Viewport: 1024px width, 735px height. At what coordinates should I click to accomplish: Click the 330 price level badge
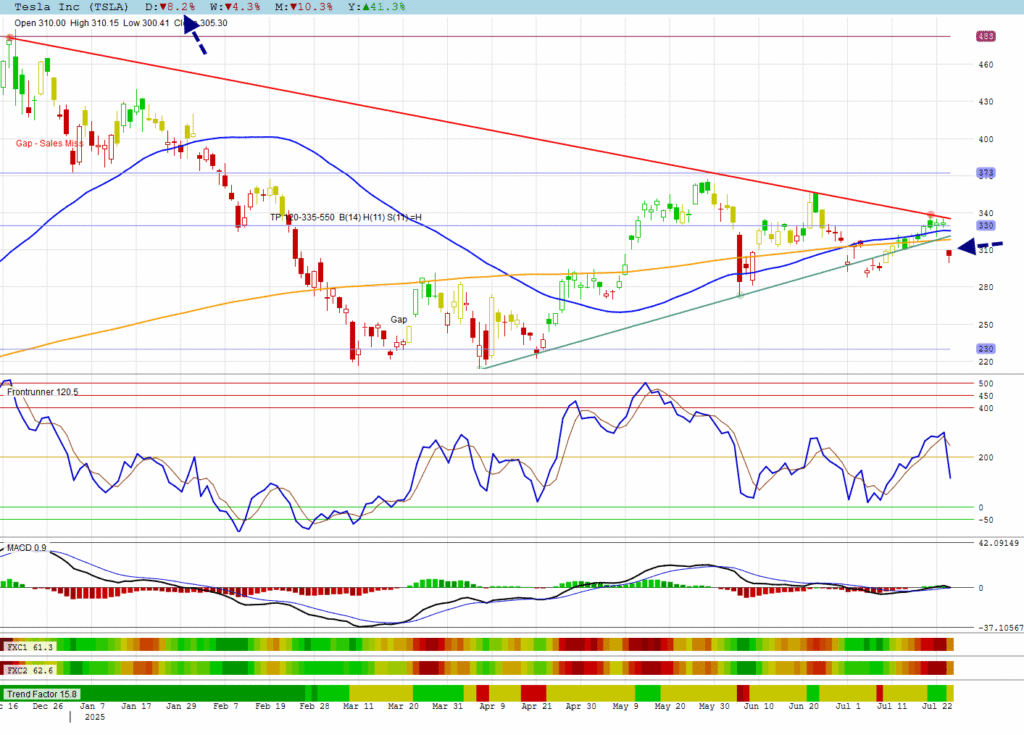point(985,225)
